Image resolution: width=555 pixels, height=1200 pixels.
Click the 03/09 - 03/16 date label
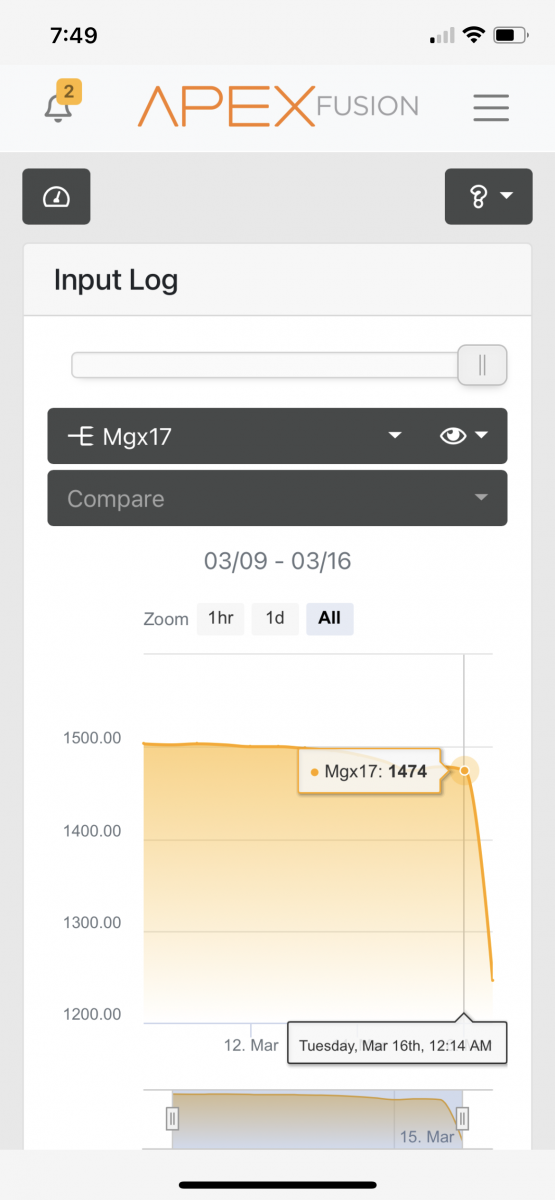[x=277, y=561]
